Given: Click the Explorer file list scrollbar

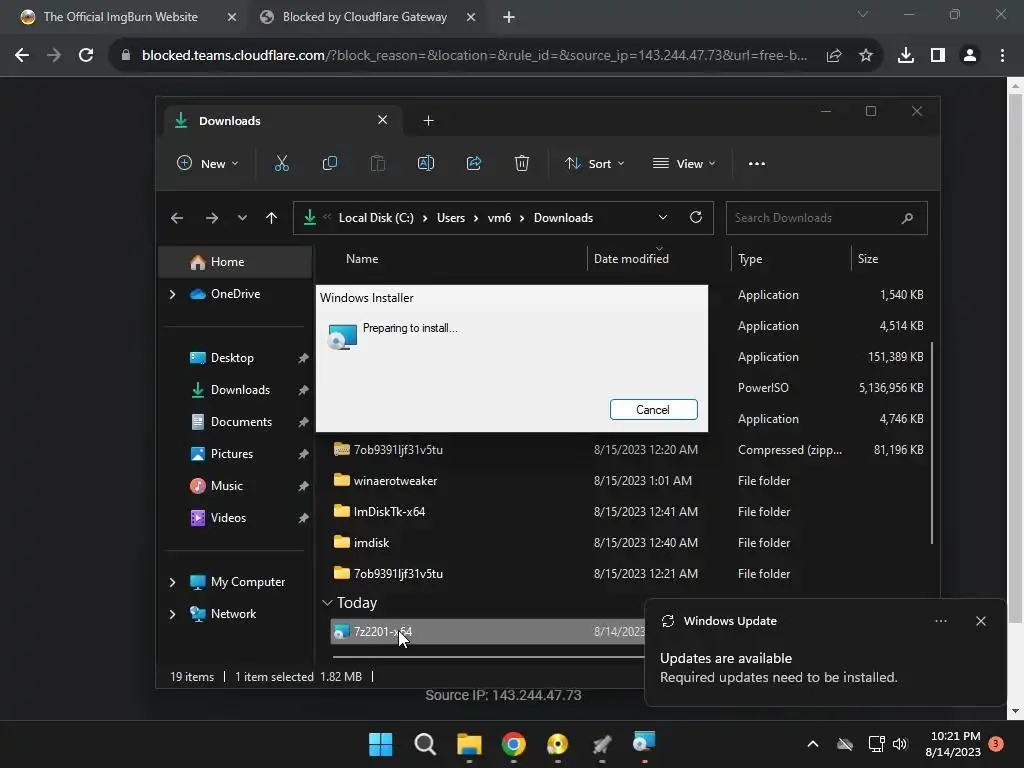Looking at the screenshot, I should pyautogui.click(x=932, y=443).
